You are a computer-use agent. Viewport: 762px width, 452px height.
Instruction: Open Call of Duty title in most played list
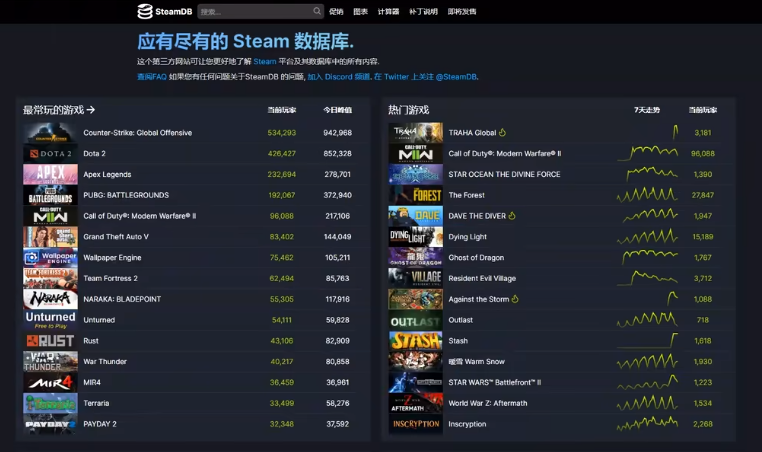point(139,216)
